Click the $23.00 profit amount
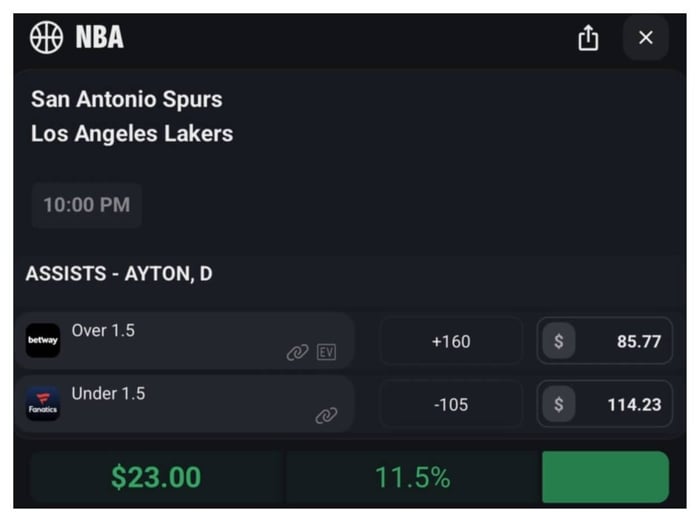 pos(156,477)
